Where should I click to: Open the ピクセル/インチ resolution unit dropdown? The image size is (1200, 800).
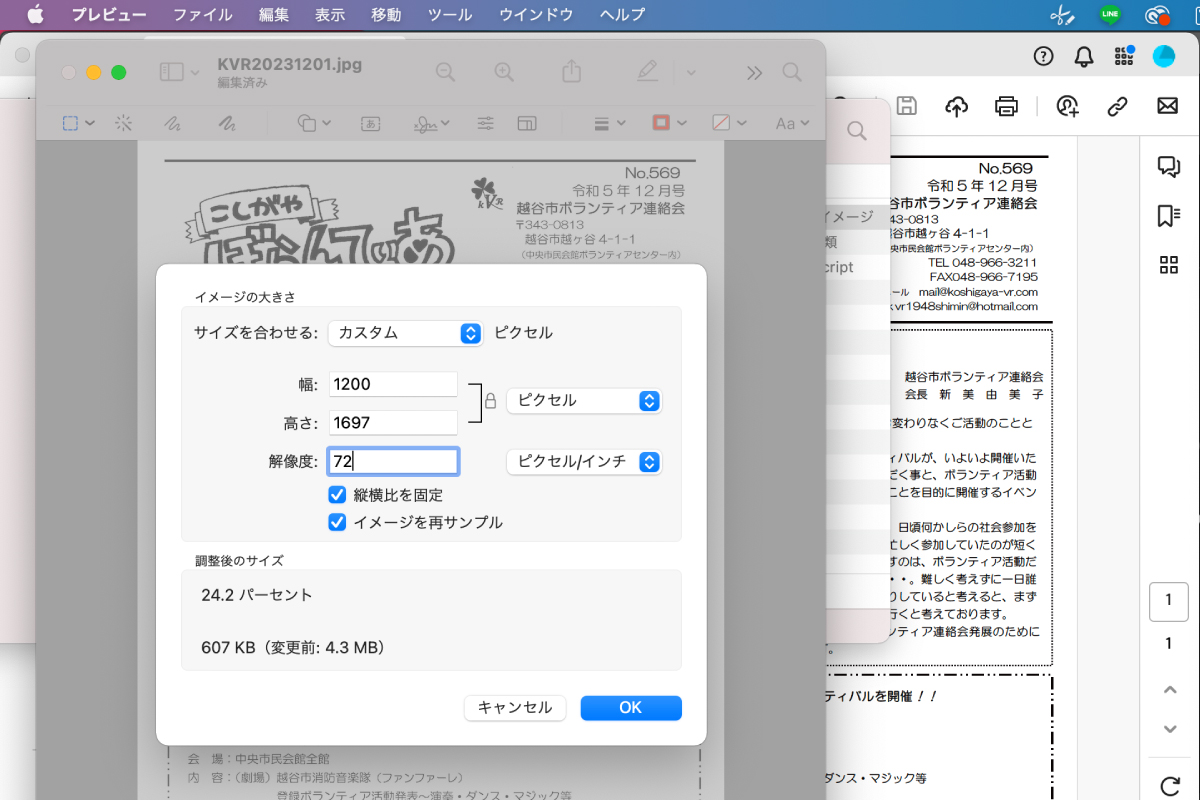[x=584, y=461]
